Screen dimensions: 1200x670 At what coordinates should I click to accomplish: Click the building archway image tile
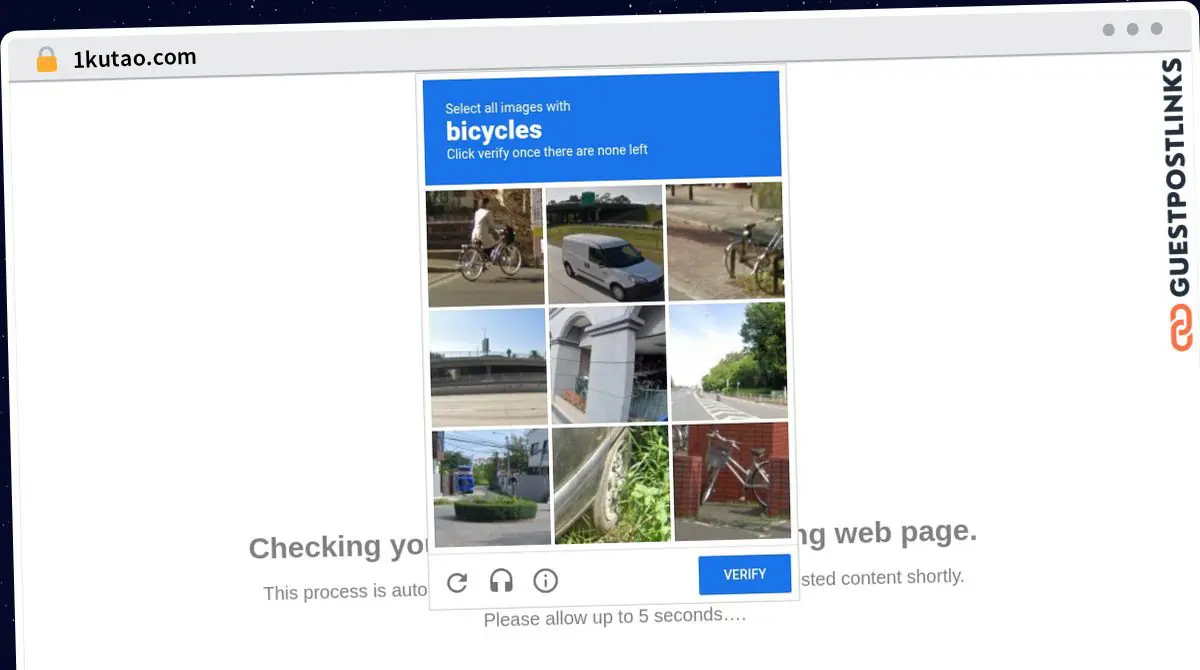[x=607, y=363]
